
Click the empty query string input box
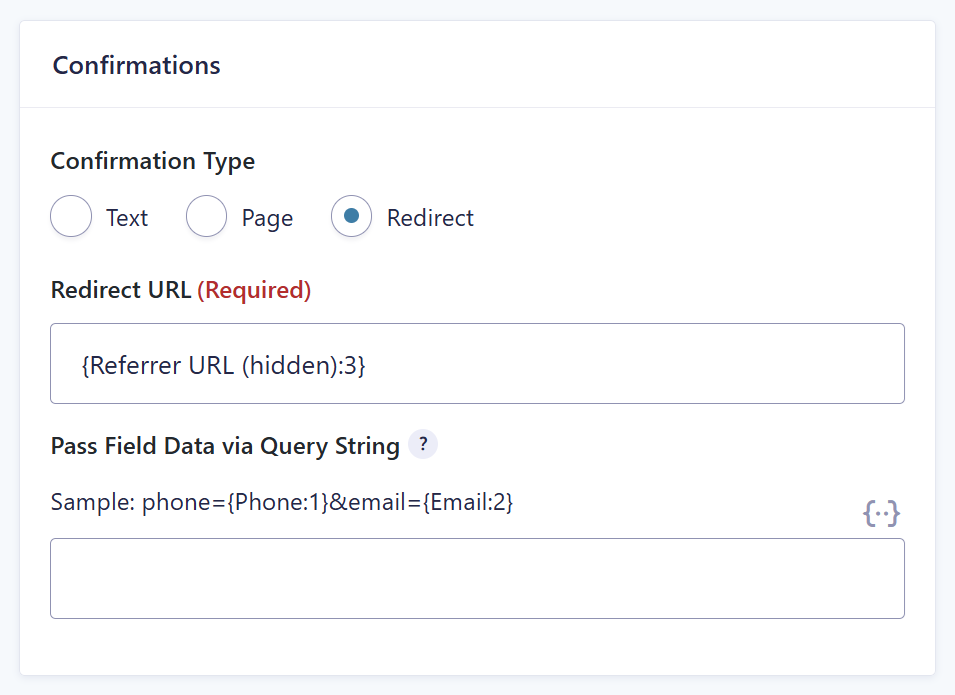(x=477, y=578)
